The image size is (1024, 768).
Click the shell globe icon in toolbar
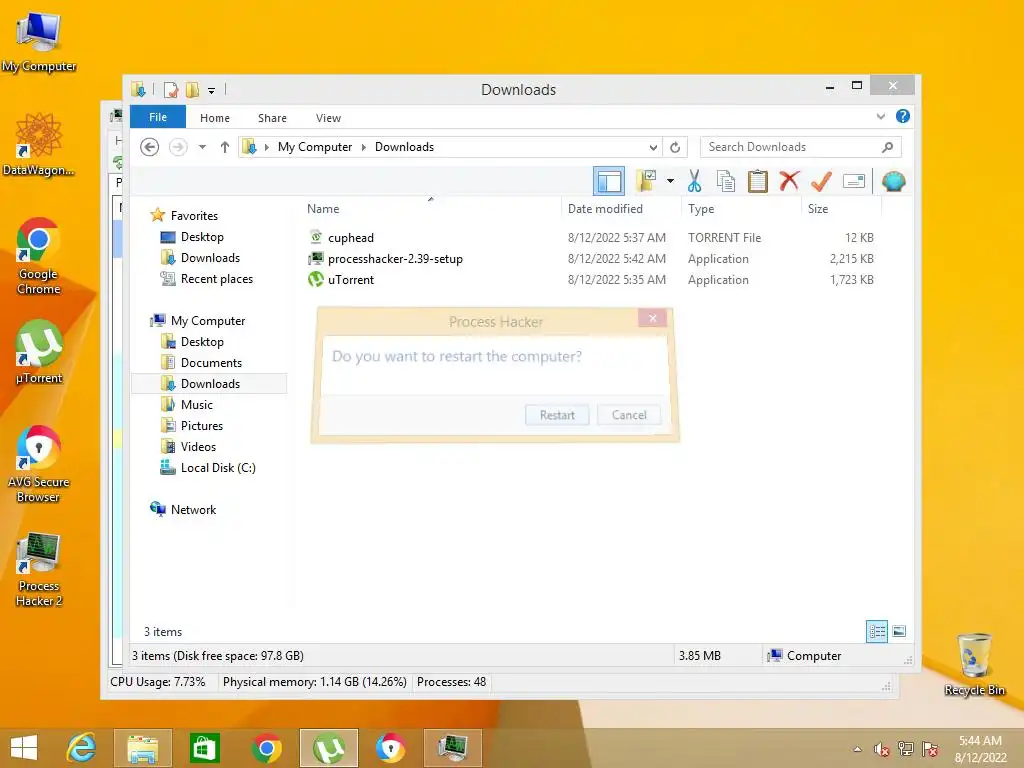(893, 181)
